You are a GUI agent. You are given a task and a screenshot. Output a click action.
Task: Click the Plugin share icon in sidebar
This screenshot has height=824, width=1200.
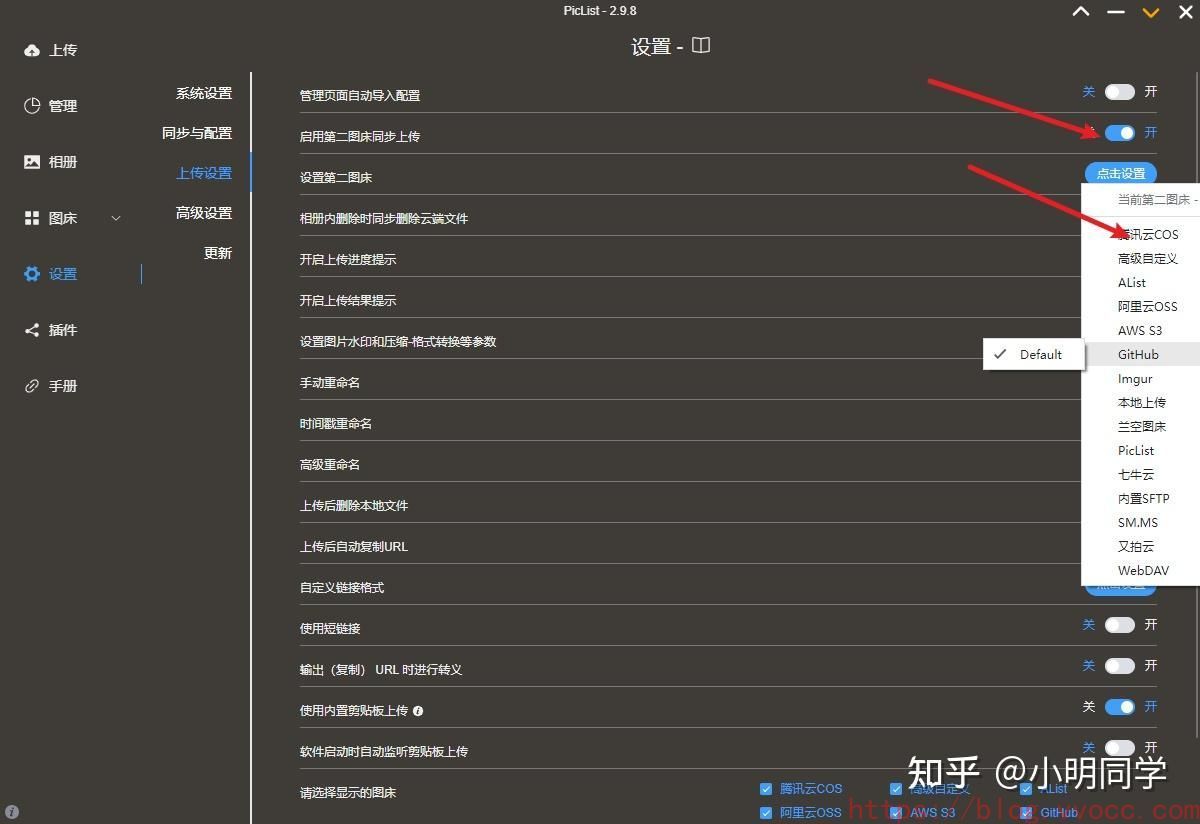click(x=32, y=330)
